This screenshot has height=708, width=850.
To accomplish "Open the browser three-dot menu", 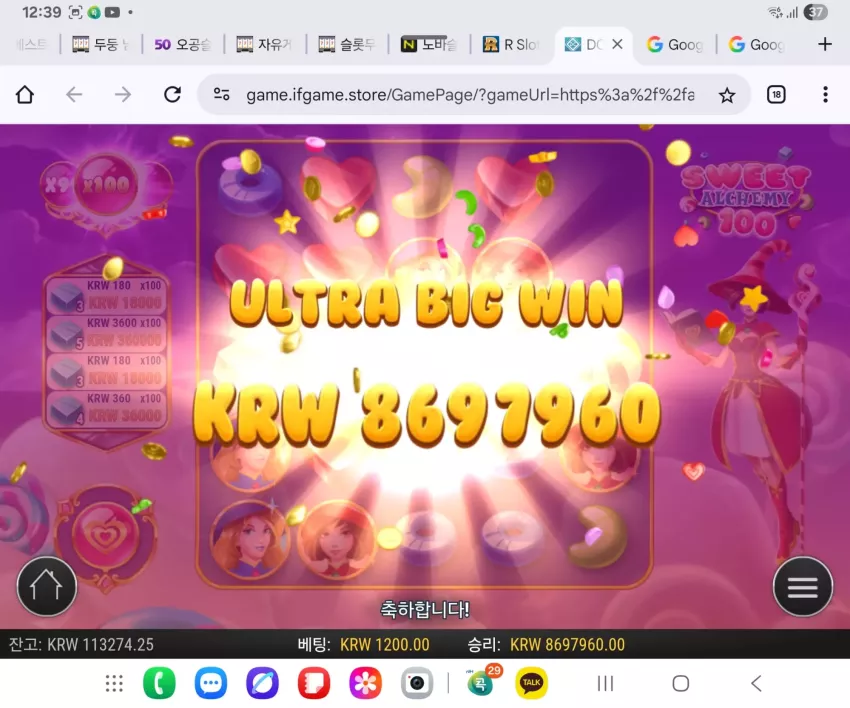I will 825,95.
